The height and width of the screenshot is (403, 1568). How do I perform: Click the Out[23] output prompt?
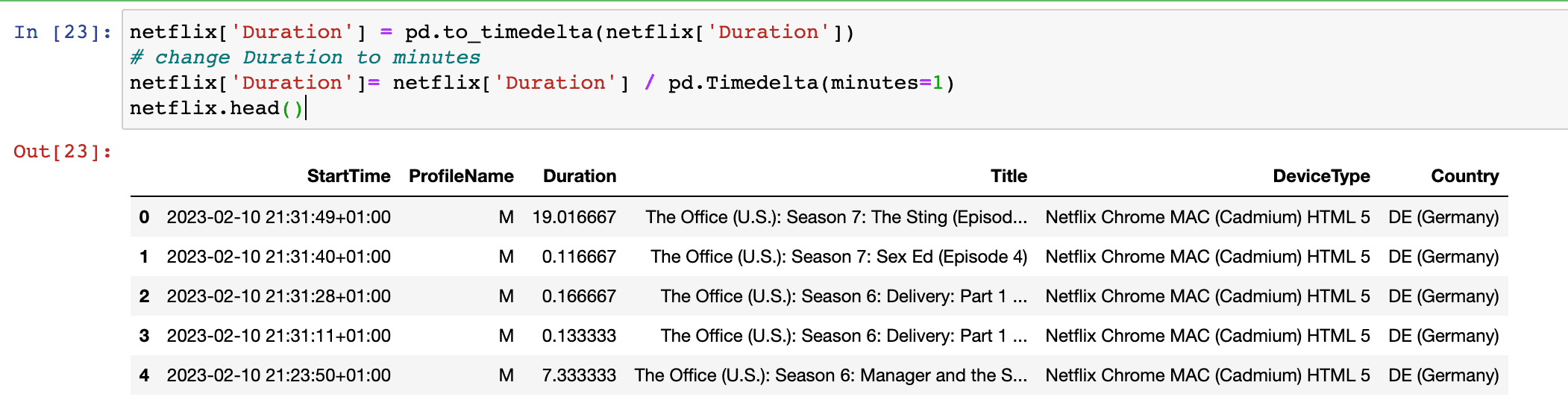[63, 151]
